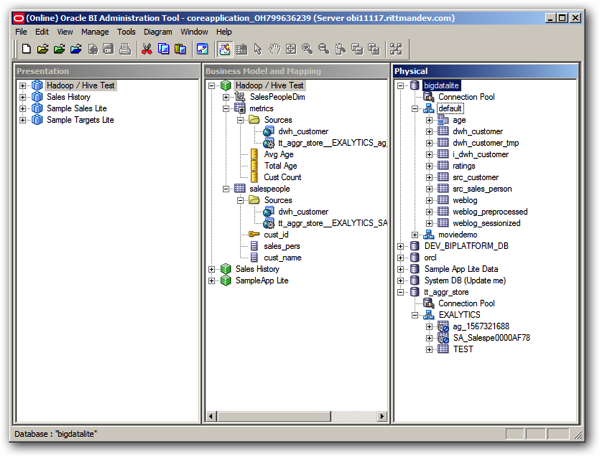
Task: Click the Hadoop / Hive Test business model cube icon
Action: pyautogui.click(x=226, y=85)
